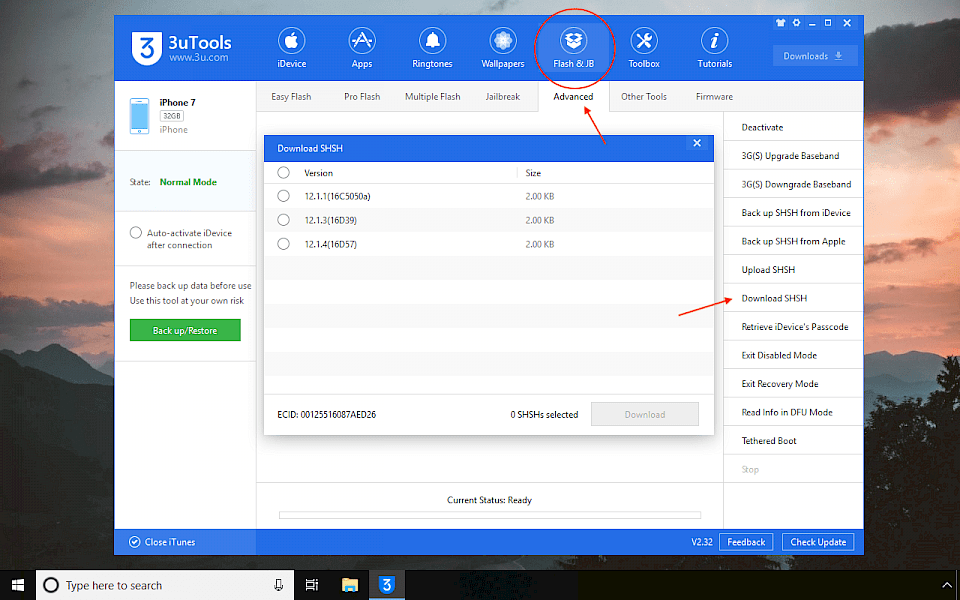The width and height of the screenshot is (960, 600).
Task: Switch to the Multiple Flash tab
Action: point(432,97)
